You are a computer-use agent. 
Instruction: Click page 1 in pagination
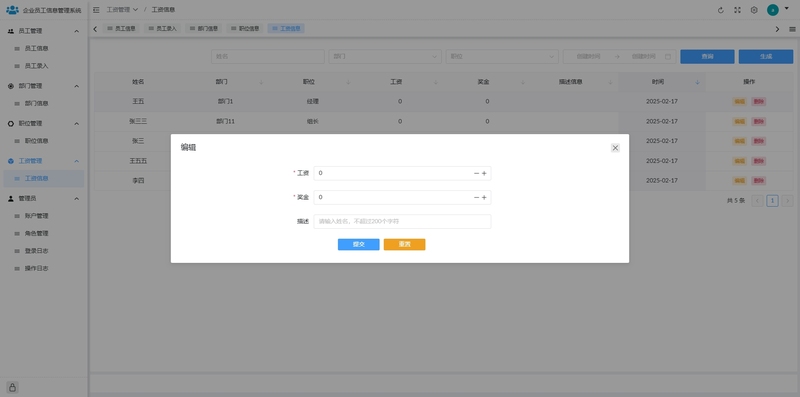772,201
